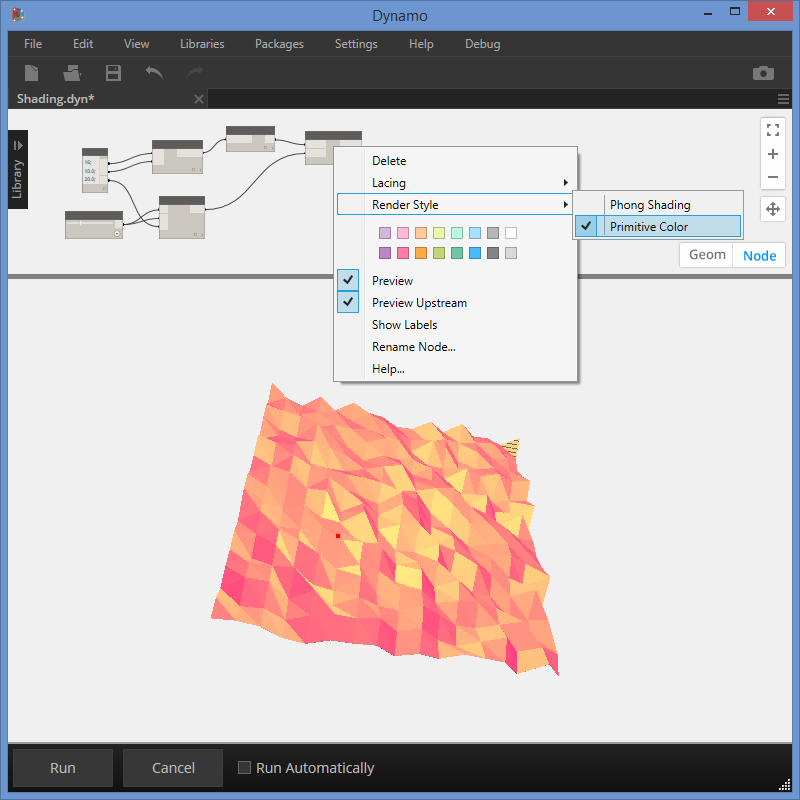The height and width of the screenshot is (800, 800).
Task: Pick the bright orange color swatch
Action: pos(421,253)
